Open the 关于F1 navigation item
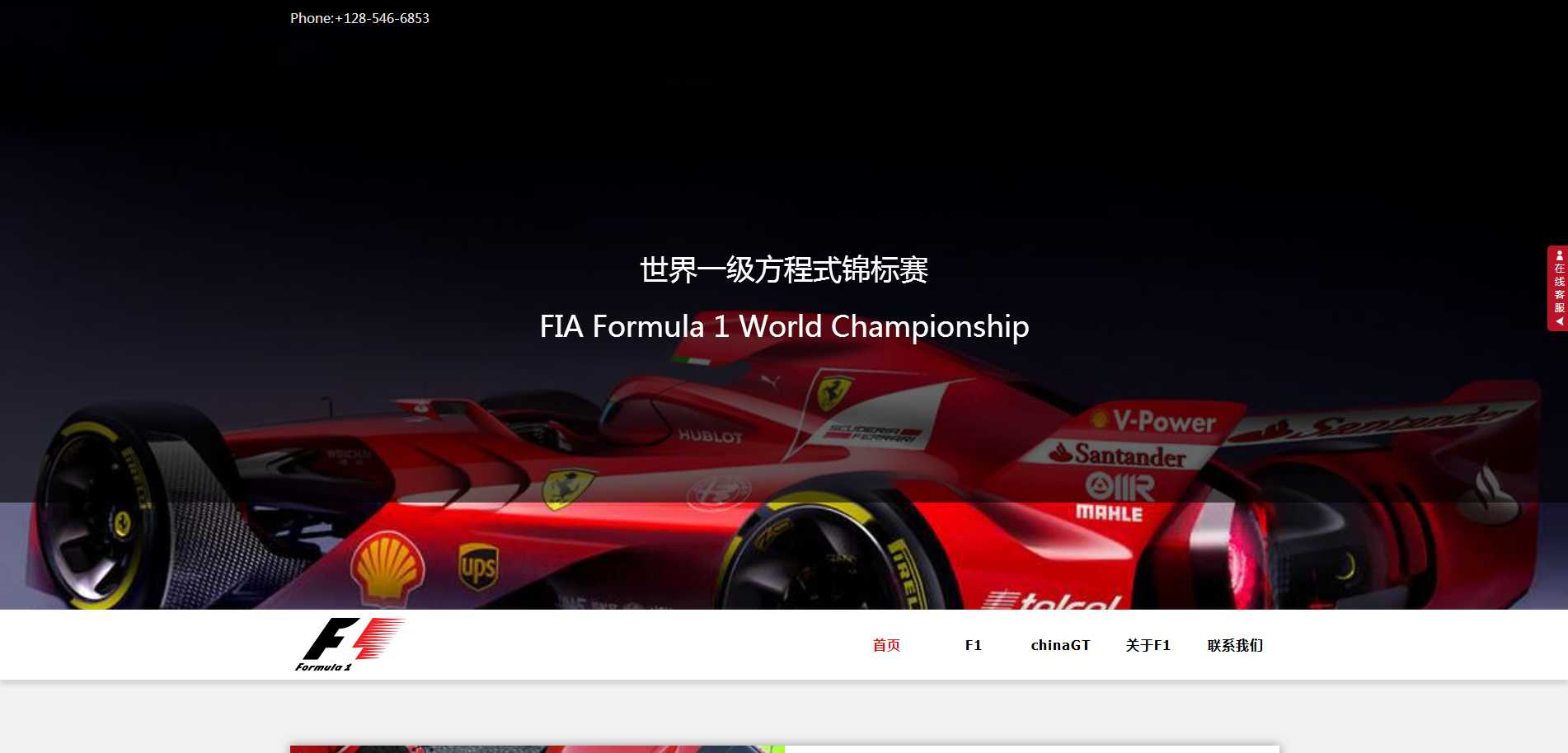The image size is (1568, 753). pos(1148,645)
